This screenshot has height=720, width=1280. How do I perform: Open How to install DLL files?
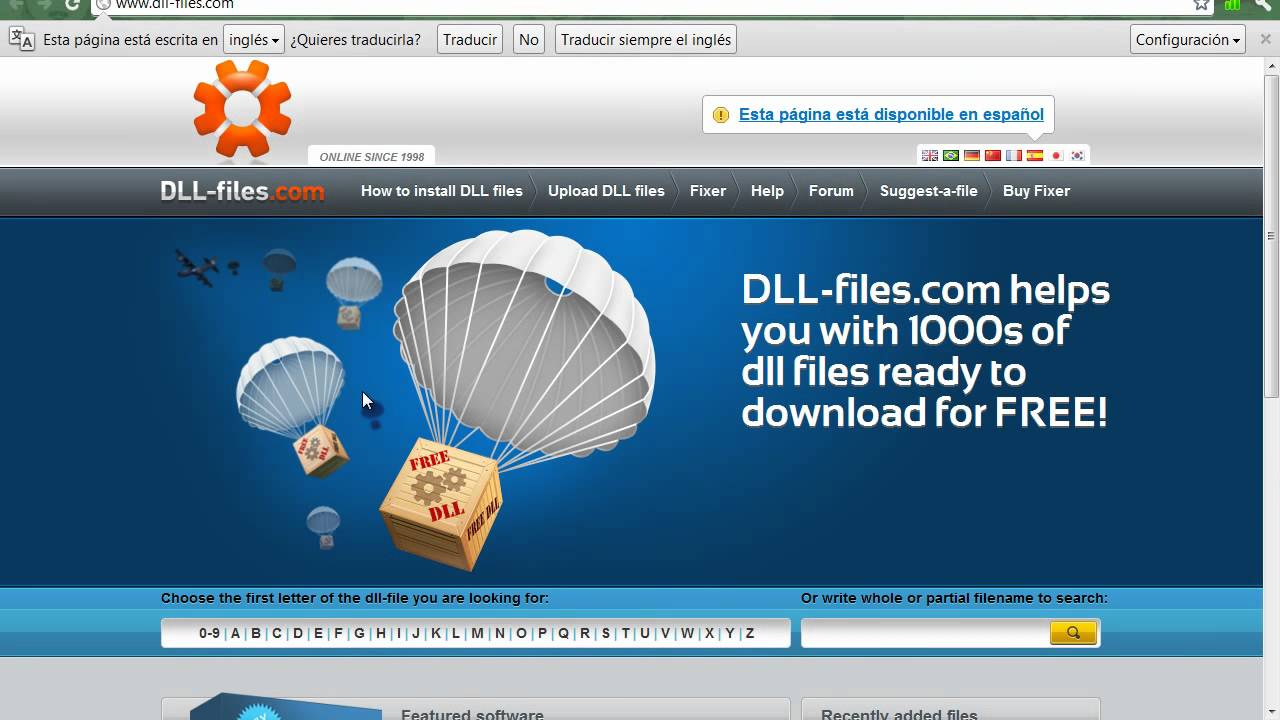441,191
